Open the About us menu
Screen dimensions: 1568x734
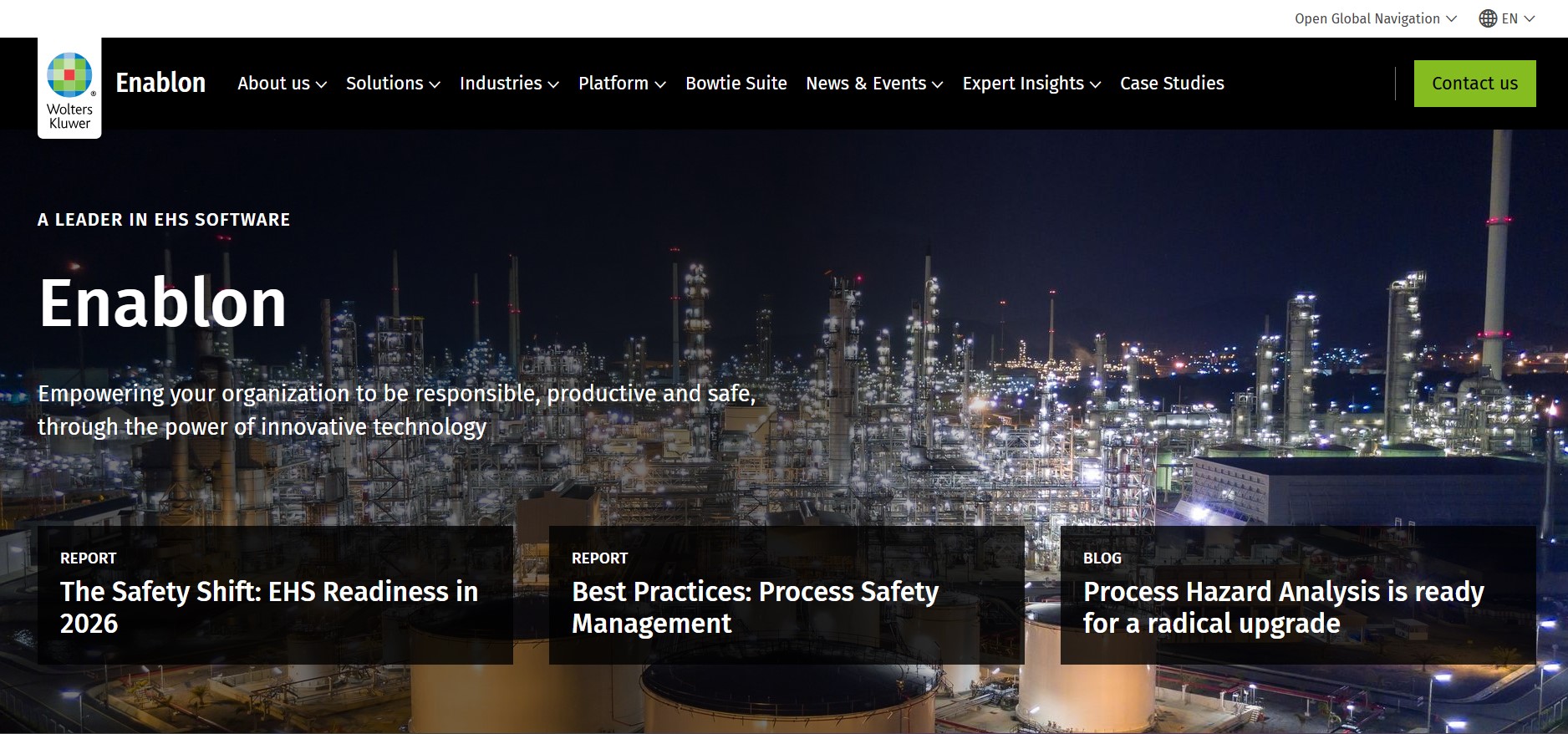point(282,84)
